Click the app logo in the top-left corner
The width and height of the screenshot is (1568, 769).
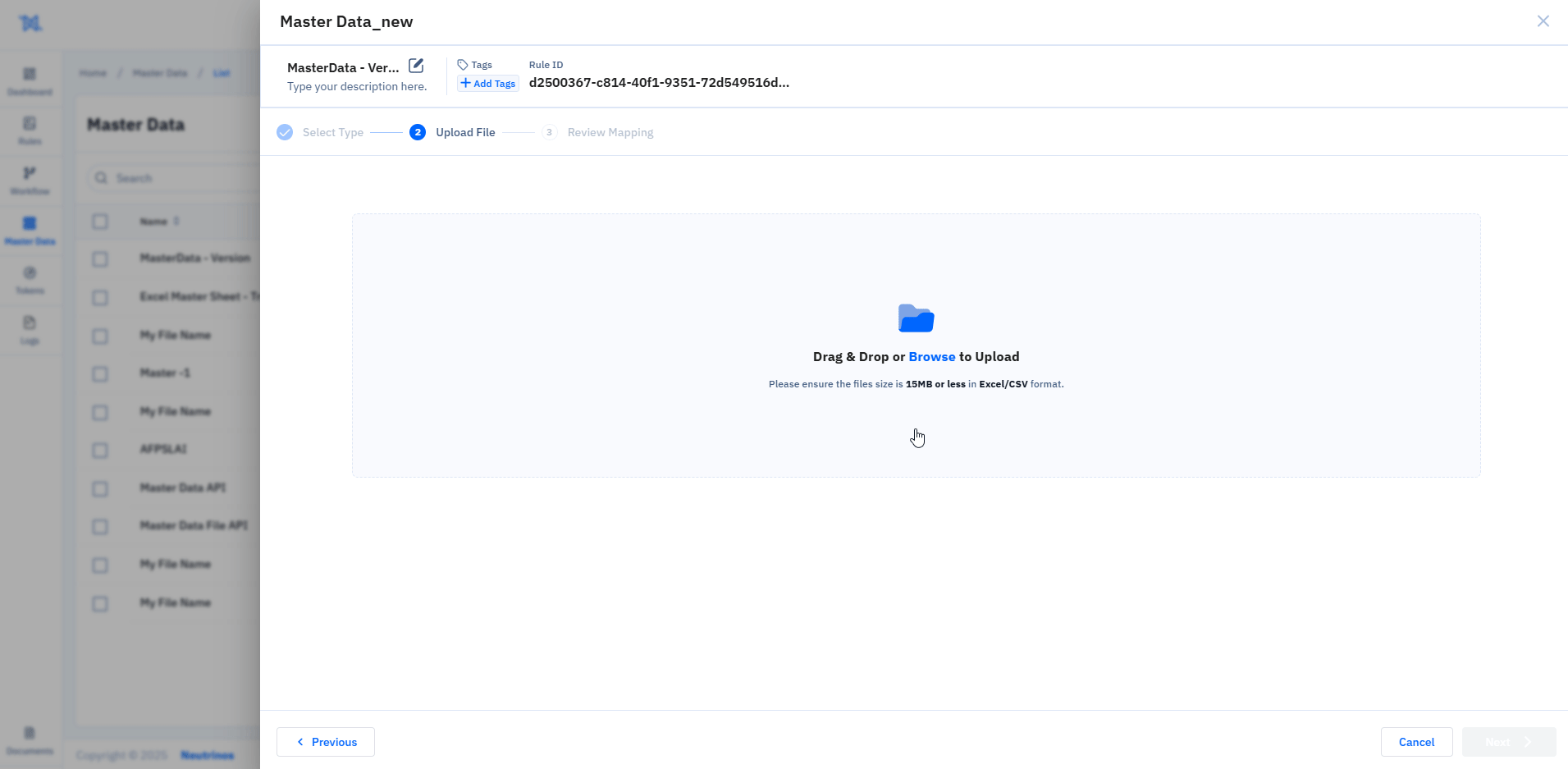click(30, 23)
